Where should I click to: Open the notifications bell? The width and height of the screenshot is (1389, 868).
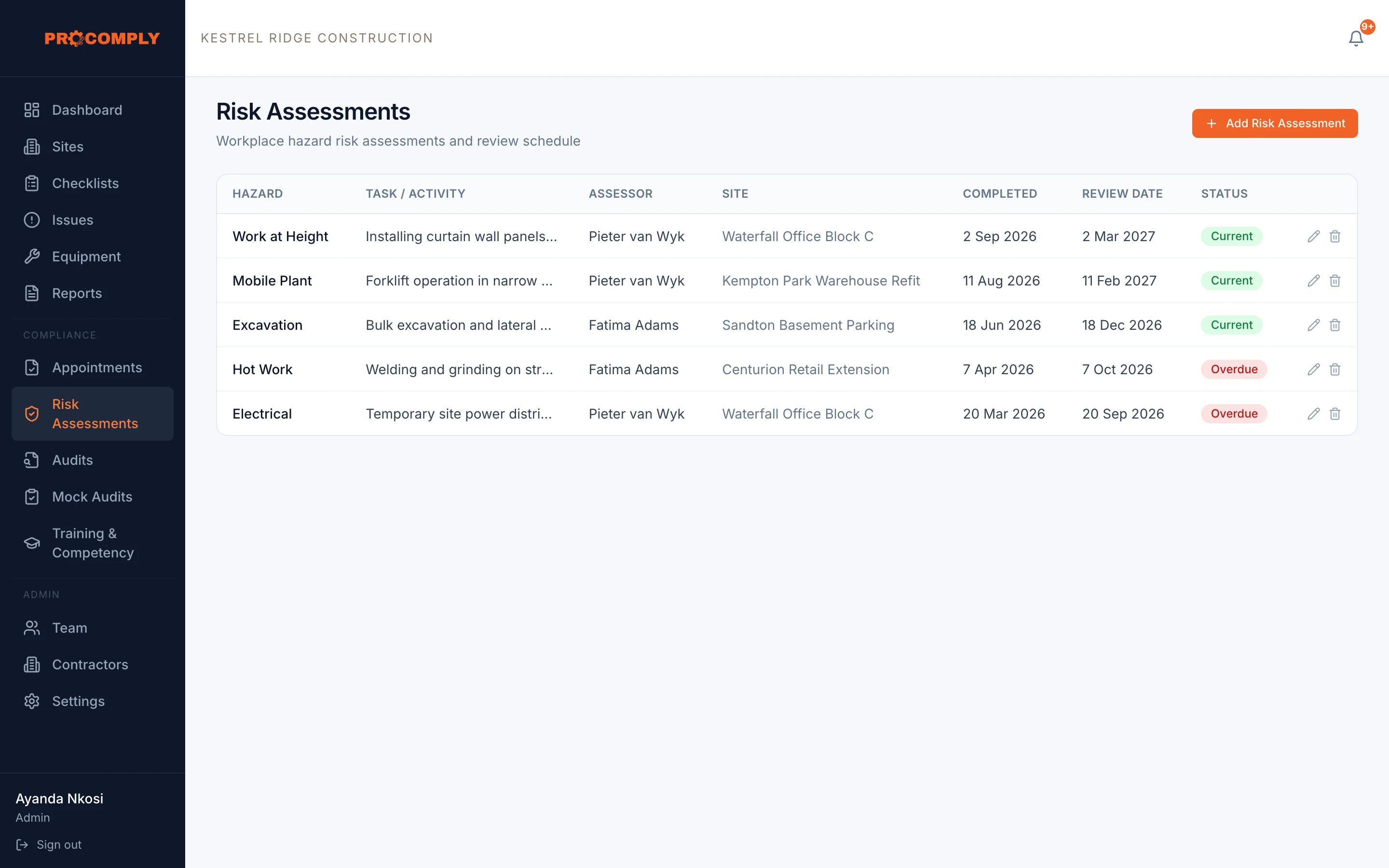(x=1356, y=38)
